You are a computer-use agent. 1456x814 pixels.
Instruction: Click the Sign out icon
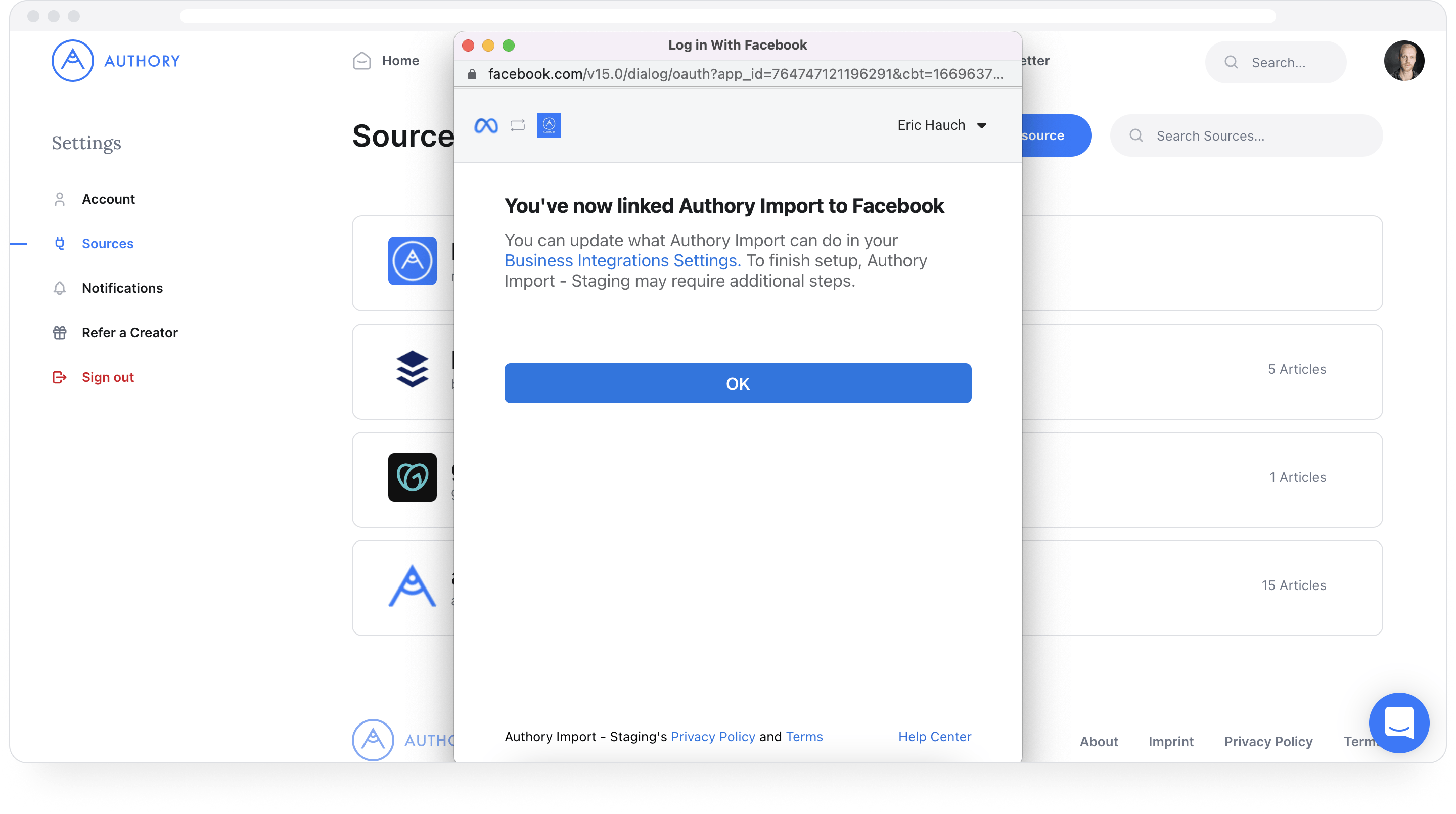tap(60, 377)
